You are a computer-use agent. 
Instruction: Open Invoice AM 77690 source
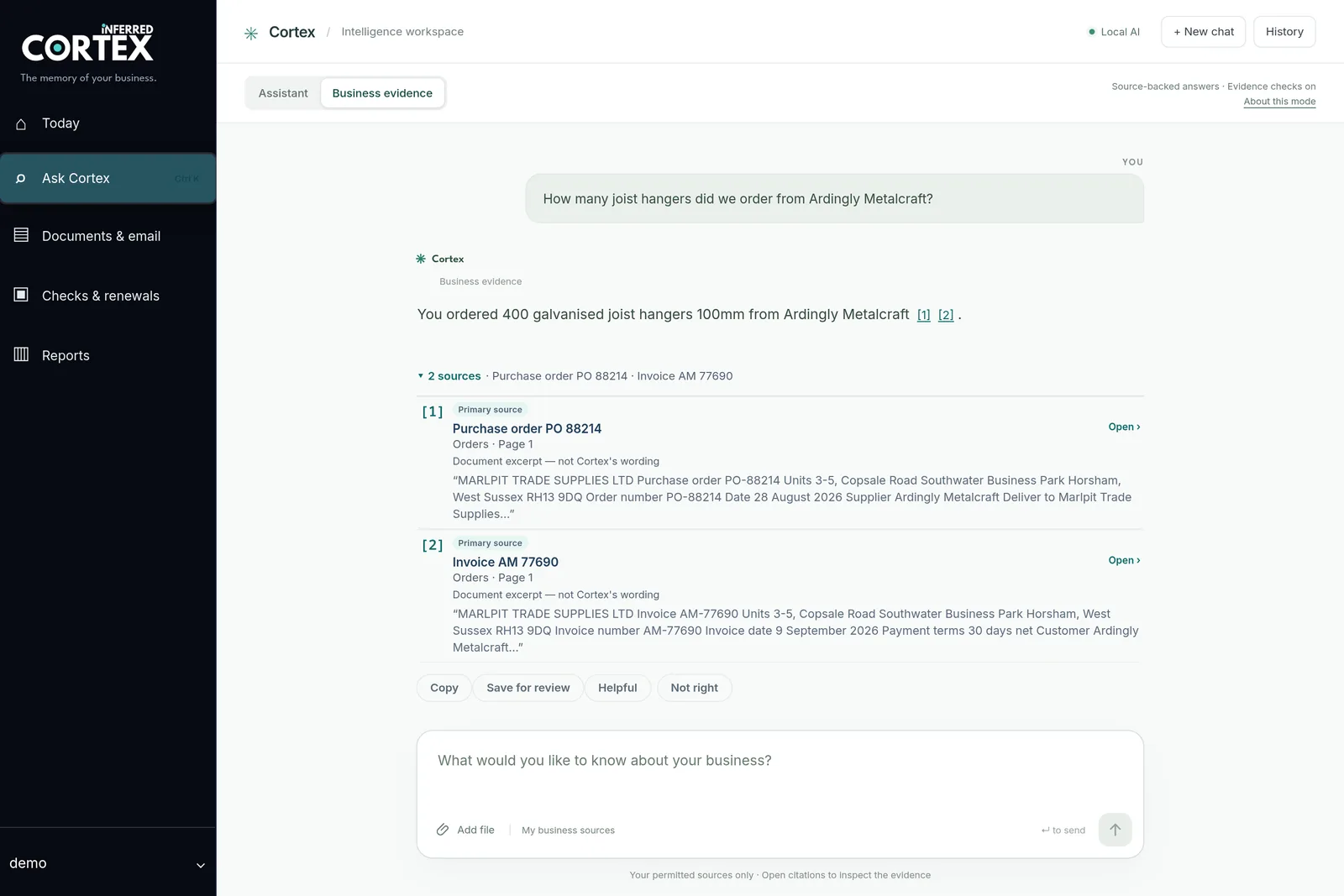pos(1124,560)
